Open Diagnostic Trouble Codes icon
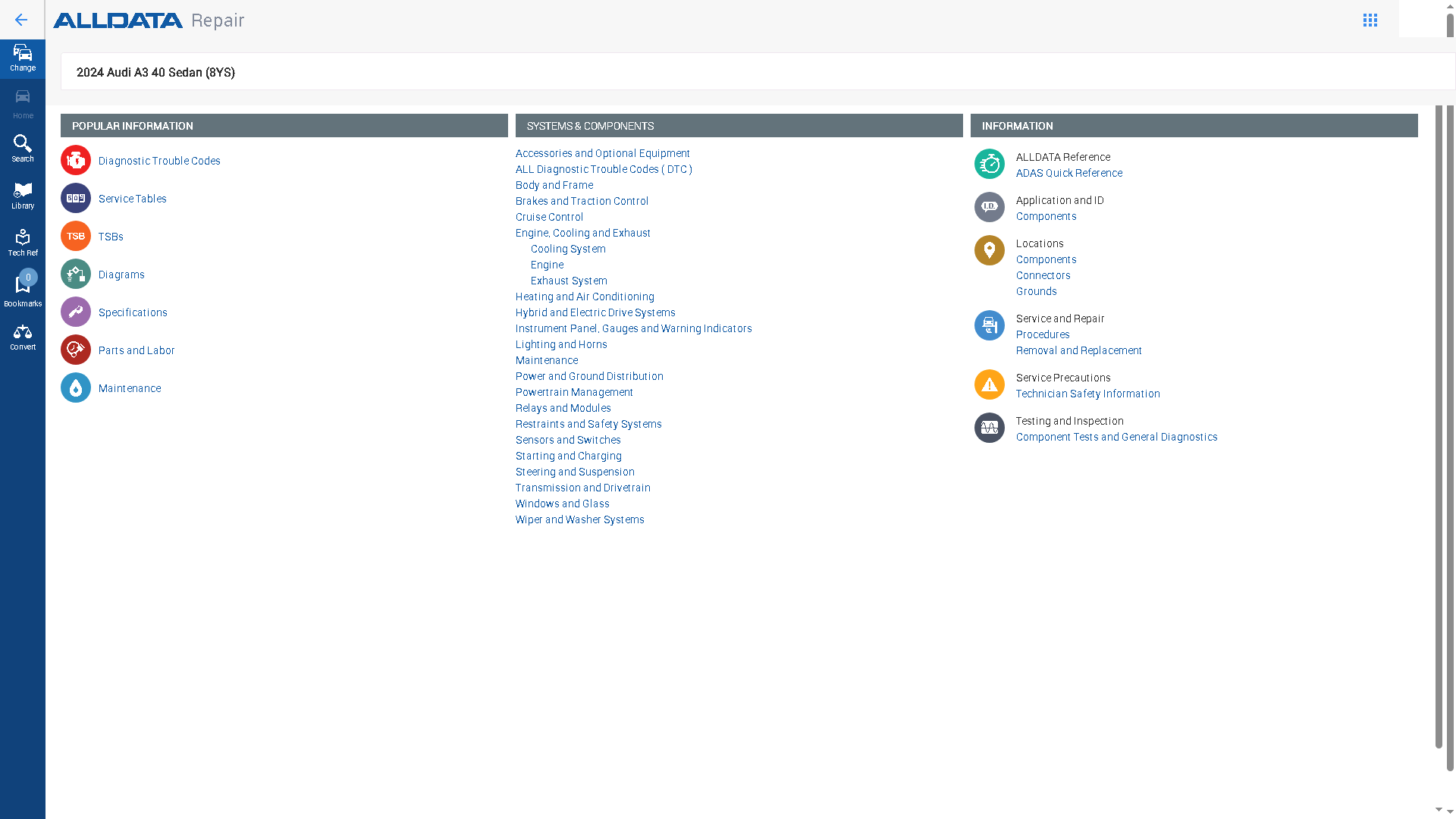Image resolution: width=1456 pixels, height=819 pixels. coord(75,160)
